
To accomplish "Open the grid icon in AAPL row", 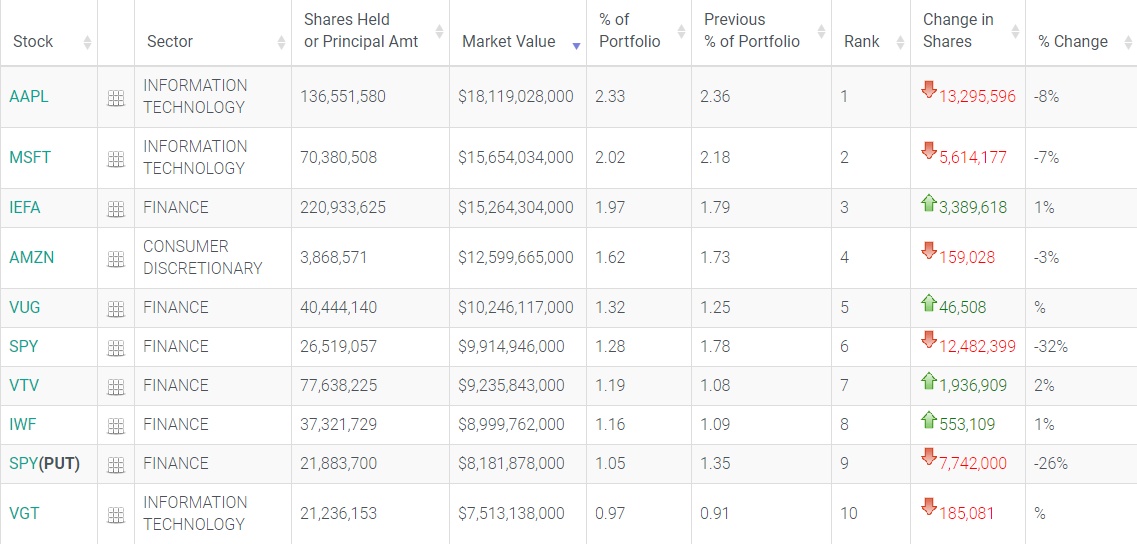I will (116, 98).
